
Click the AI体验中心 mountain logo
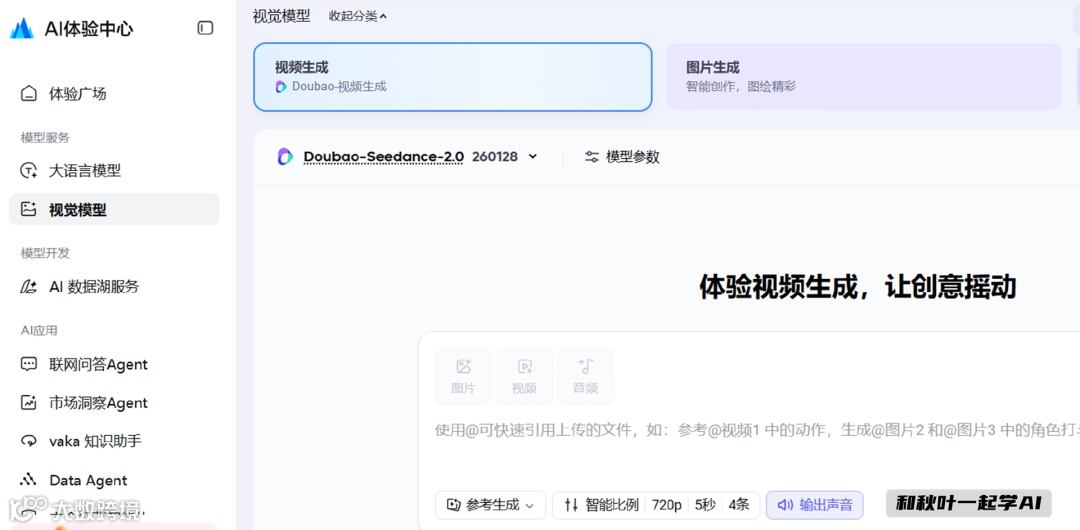click(22, 28)
